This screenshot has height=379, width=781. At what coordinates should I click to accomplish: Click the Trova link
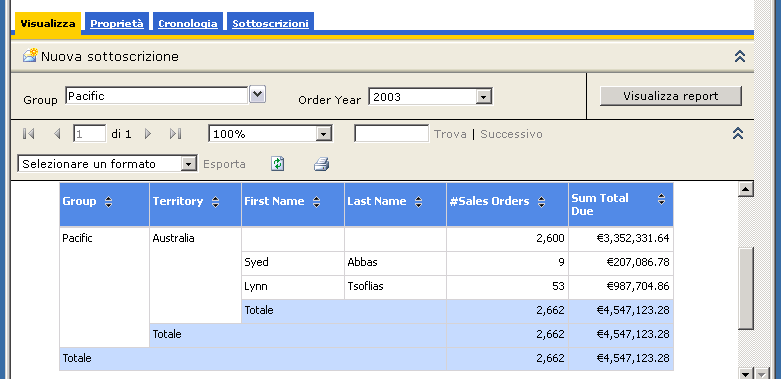[x=450, y=134]
